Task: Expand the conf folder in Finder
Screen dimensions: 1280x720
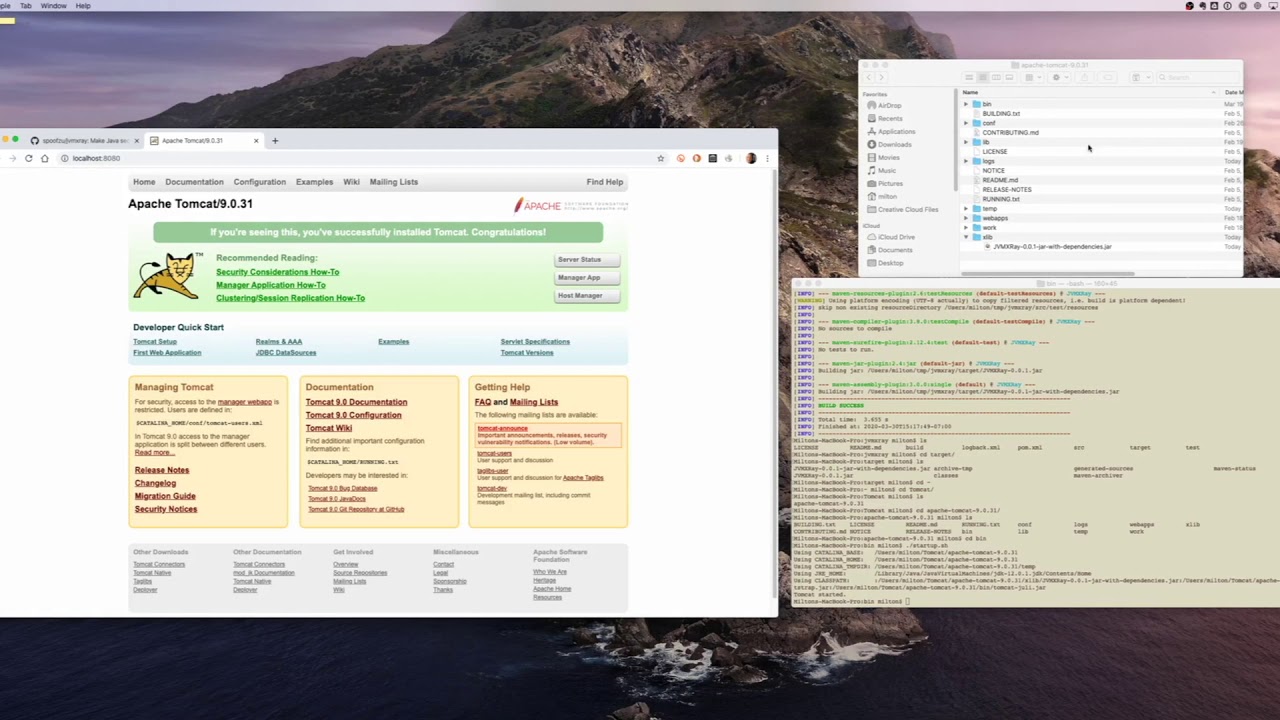Action: [x=966, y=123]
